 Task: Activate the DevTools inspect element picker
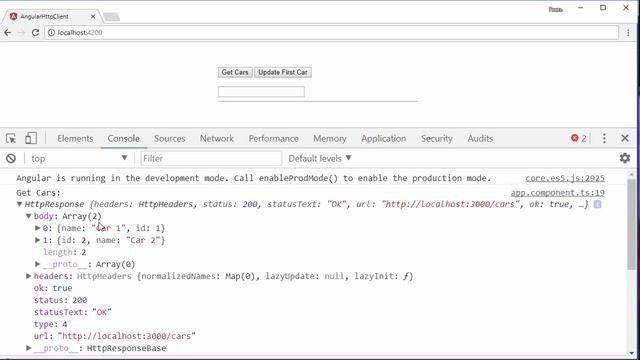click(x=11, y=138)
